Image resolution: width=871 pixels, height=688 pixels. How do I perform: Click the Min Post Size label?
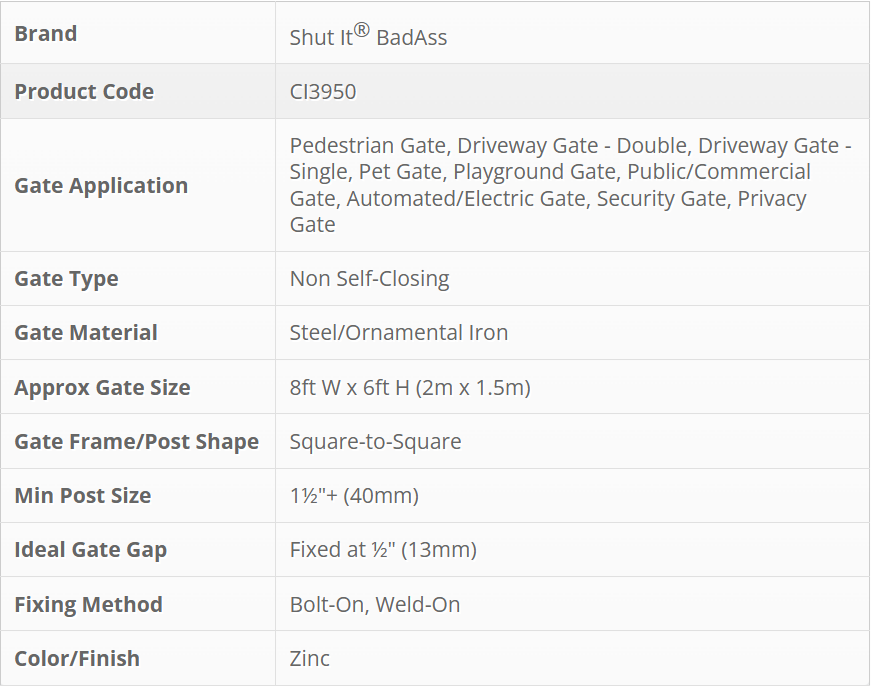click(x=83, y=496)
